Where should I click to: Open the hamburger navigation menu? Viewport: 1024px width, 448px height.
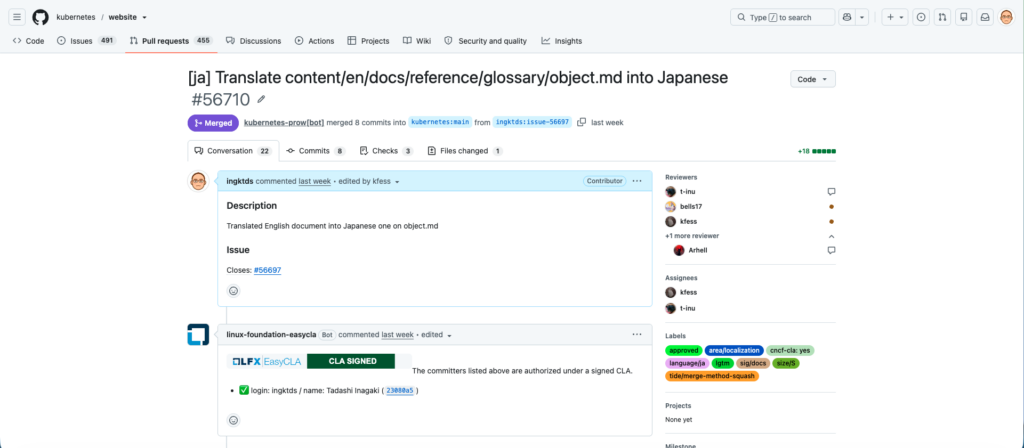(x=18, y=17)
